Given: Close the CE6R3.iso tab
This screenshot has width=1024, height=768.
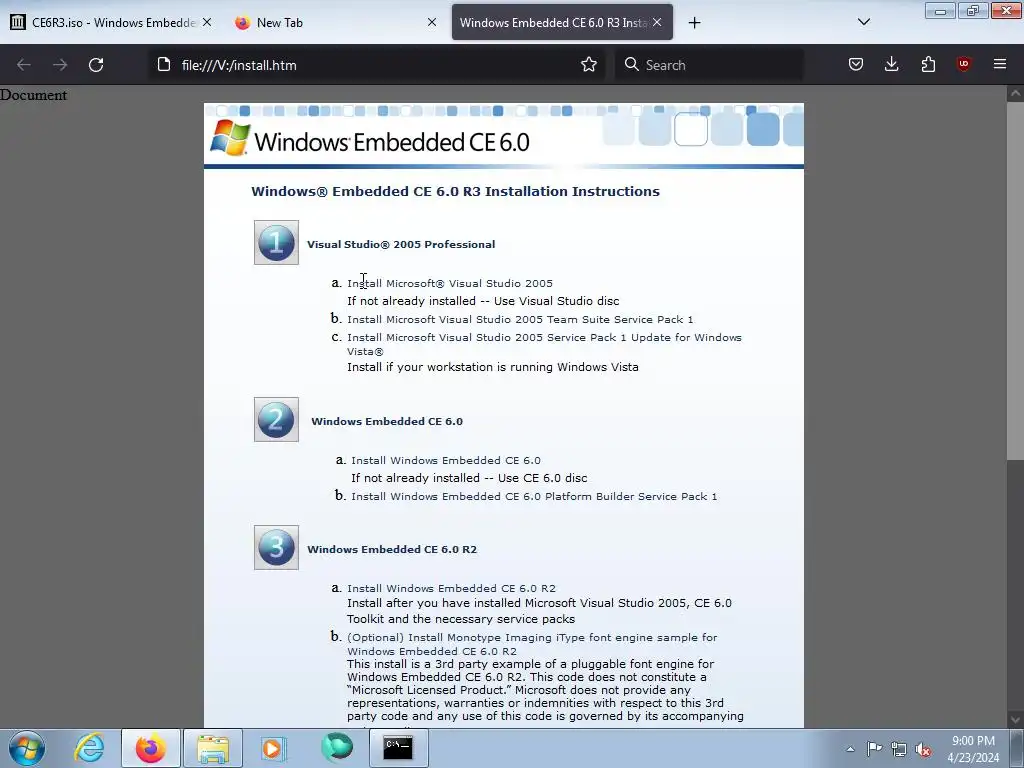Looking at the screenshot, I should pyautogui.click(x=207, y=22).
